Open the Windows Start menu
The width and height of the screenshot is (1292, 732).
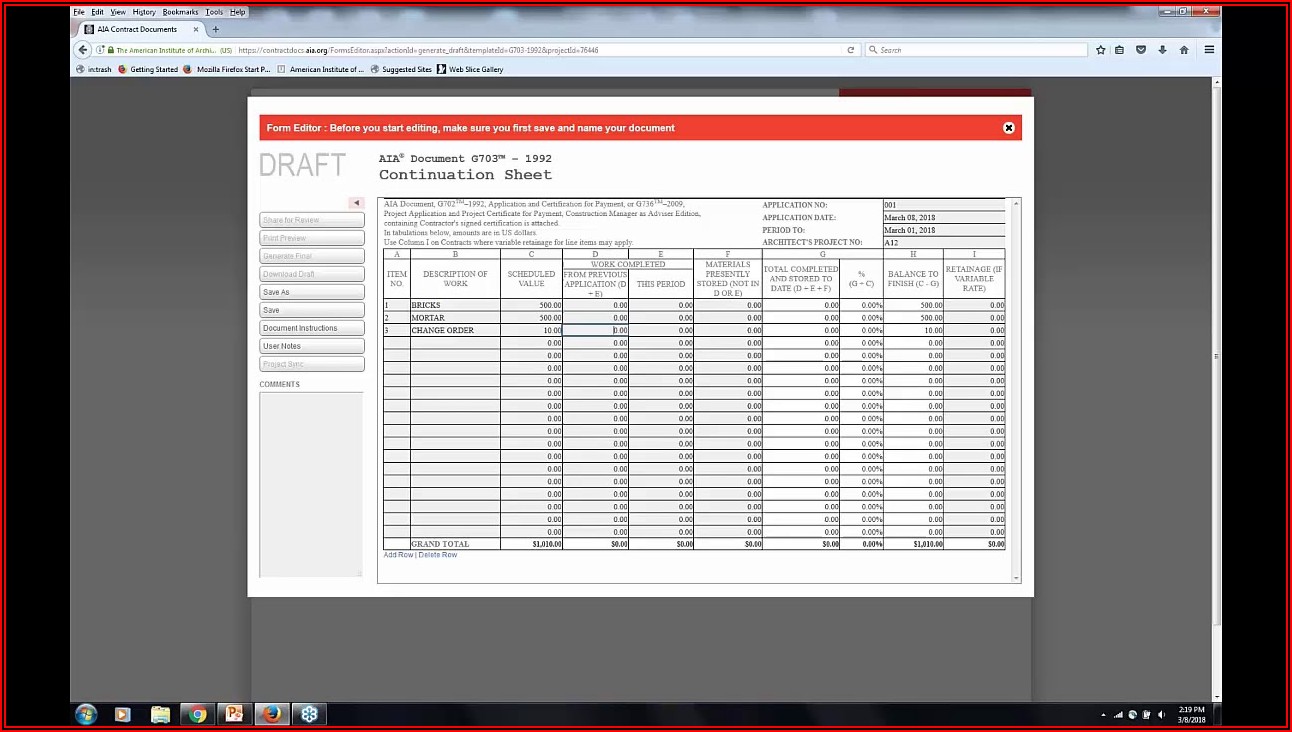[x=86, y=714]
